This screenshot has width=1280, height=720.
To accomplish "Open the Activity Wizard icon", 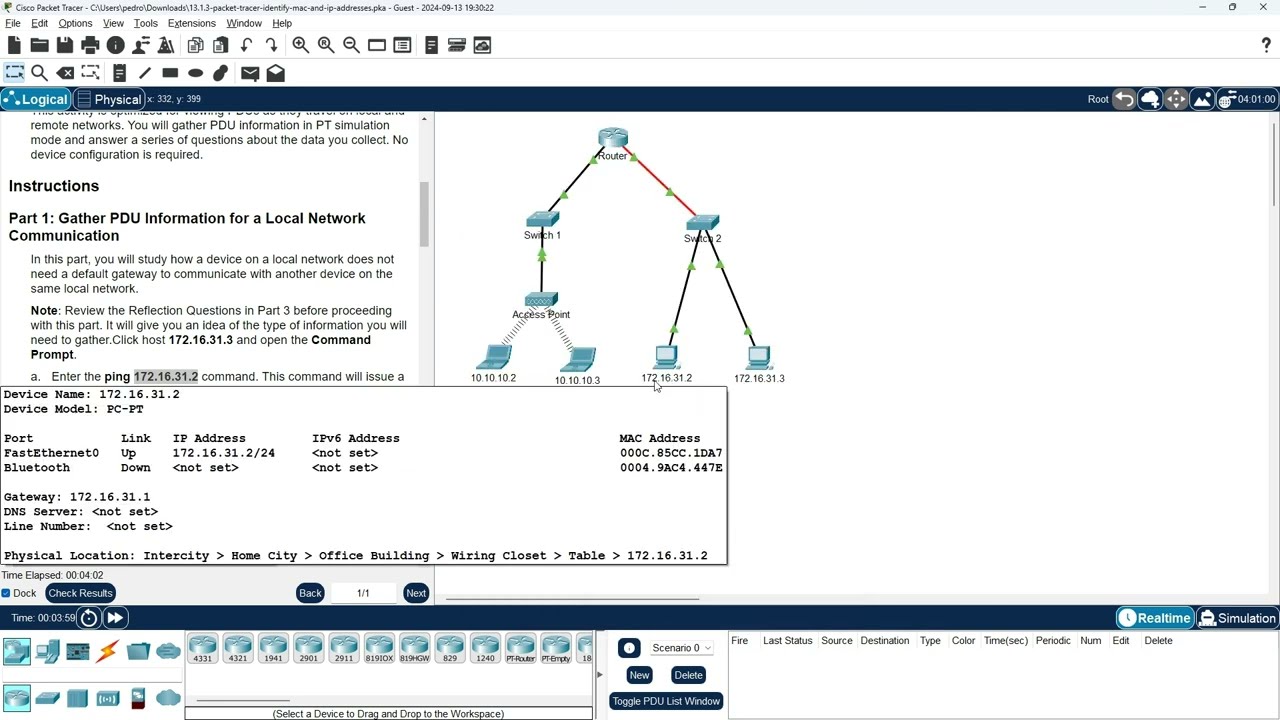I will click(x=166, y=45).
